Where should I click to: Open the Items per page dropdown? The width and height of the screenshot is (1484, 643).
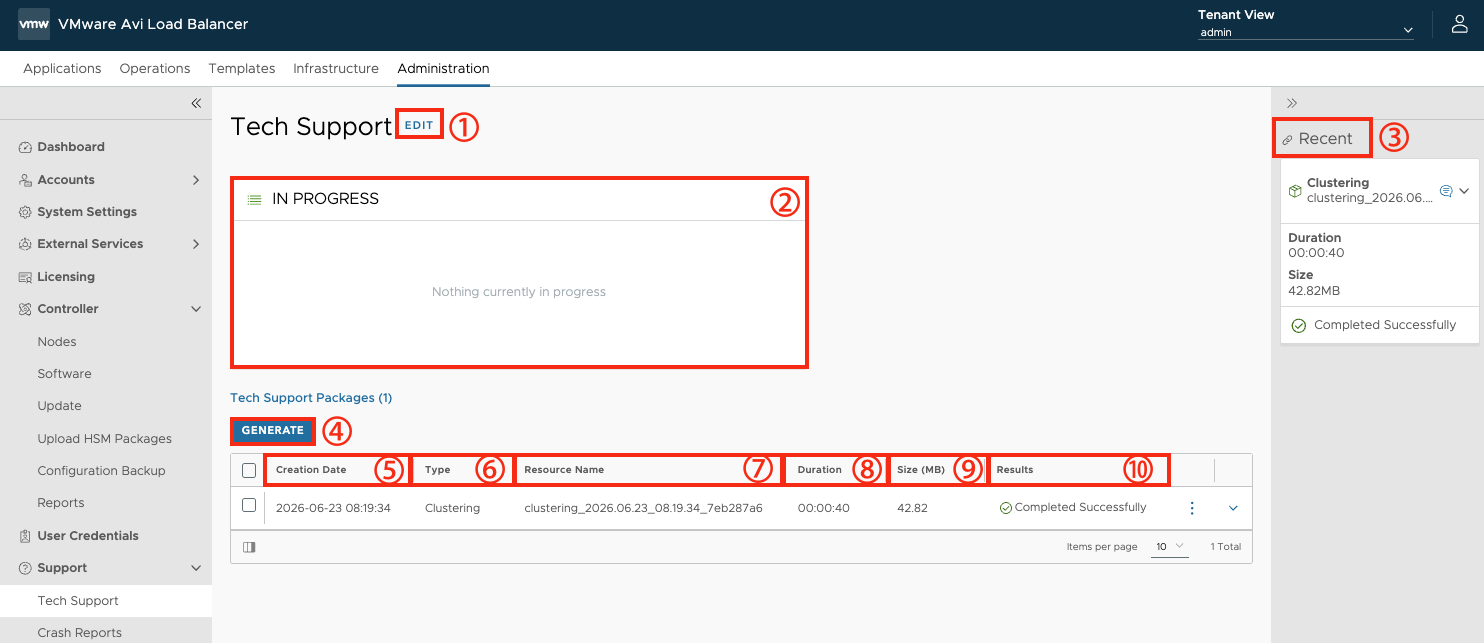1170,547
